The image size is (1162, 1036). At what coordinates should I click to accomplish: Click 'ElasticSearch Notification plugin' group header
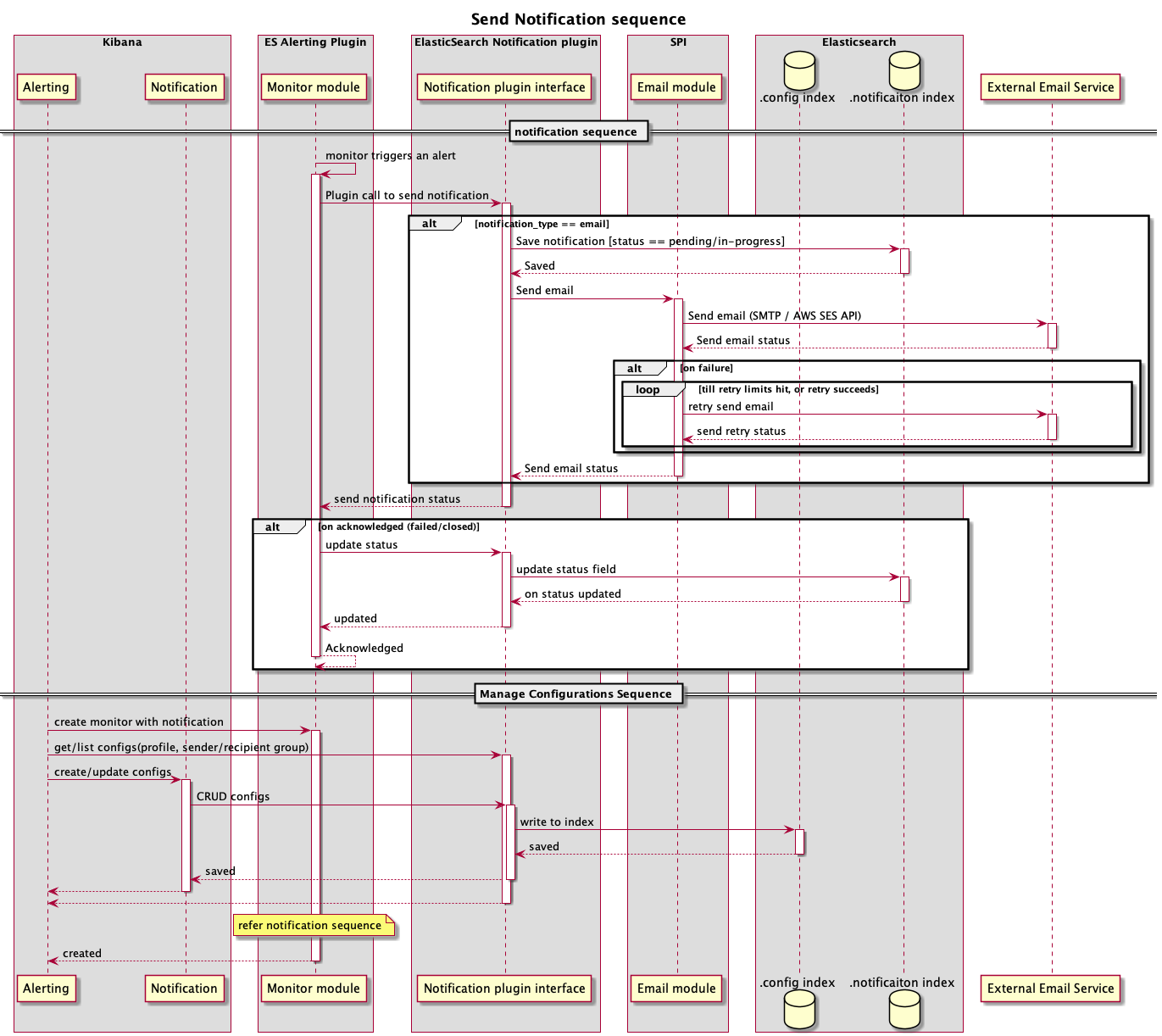tap(506, 42)
